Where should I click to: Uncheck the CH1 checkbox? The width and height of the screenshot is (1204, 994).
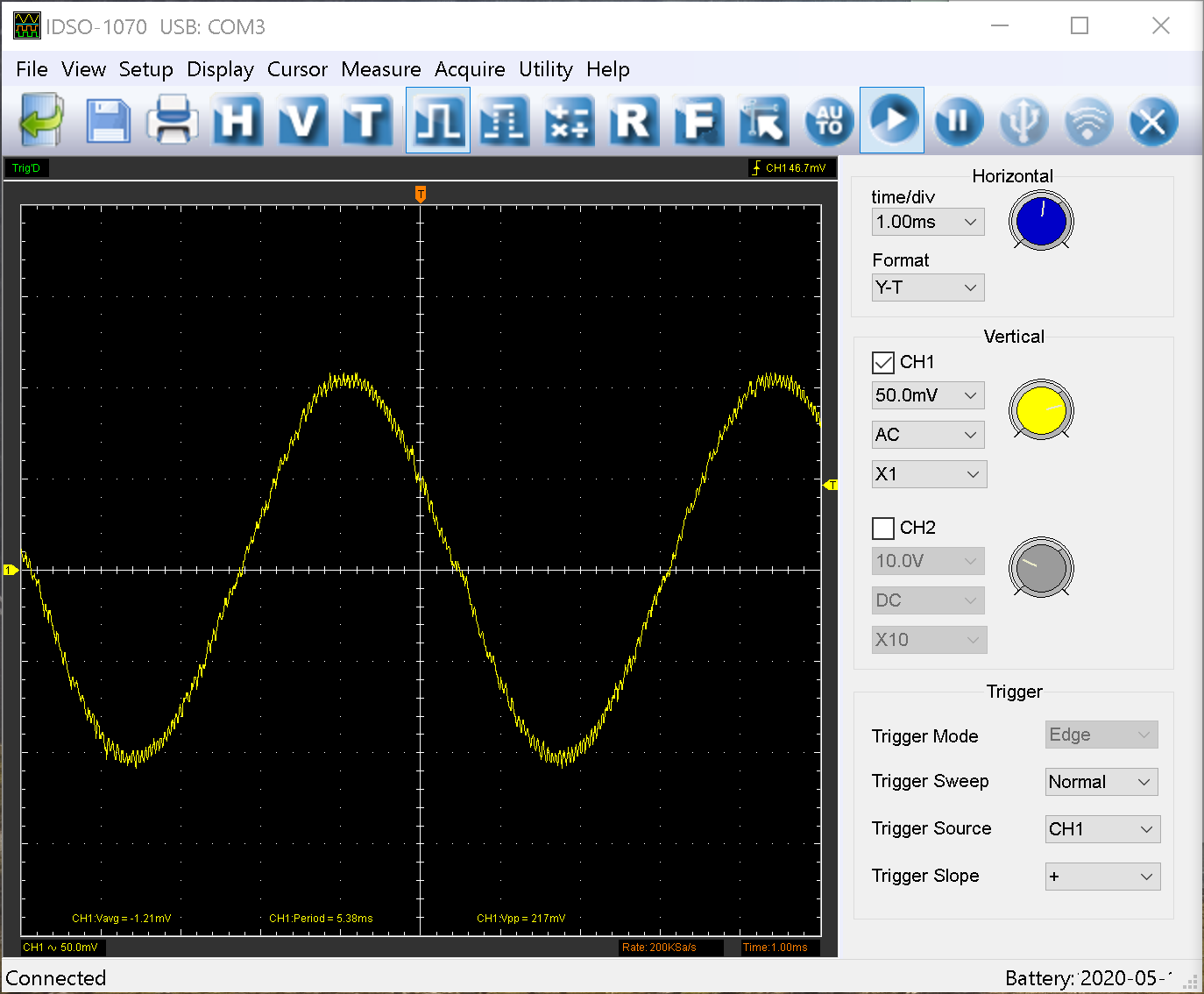[883, 362]
